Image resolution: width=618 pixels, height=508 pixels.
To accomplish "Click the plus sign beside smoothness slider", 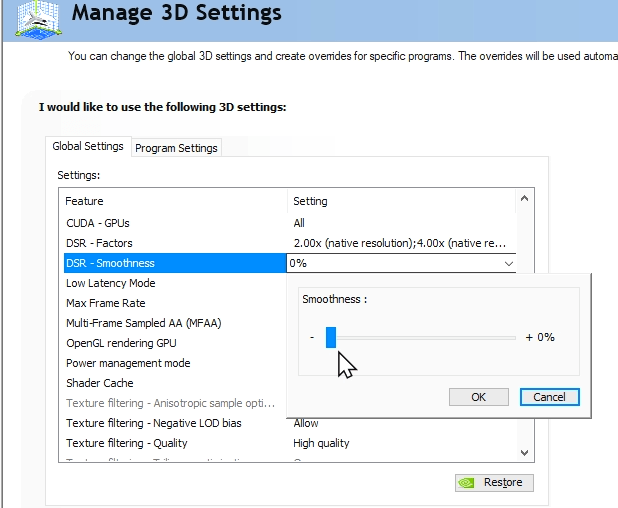I will (x=529, y=337).
